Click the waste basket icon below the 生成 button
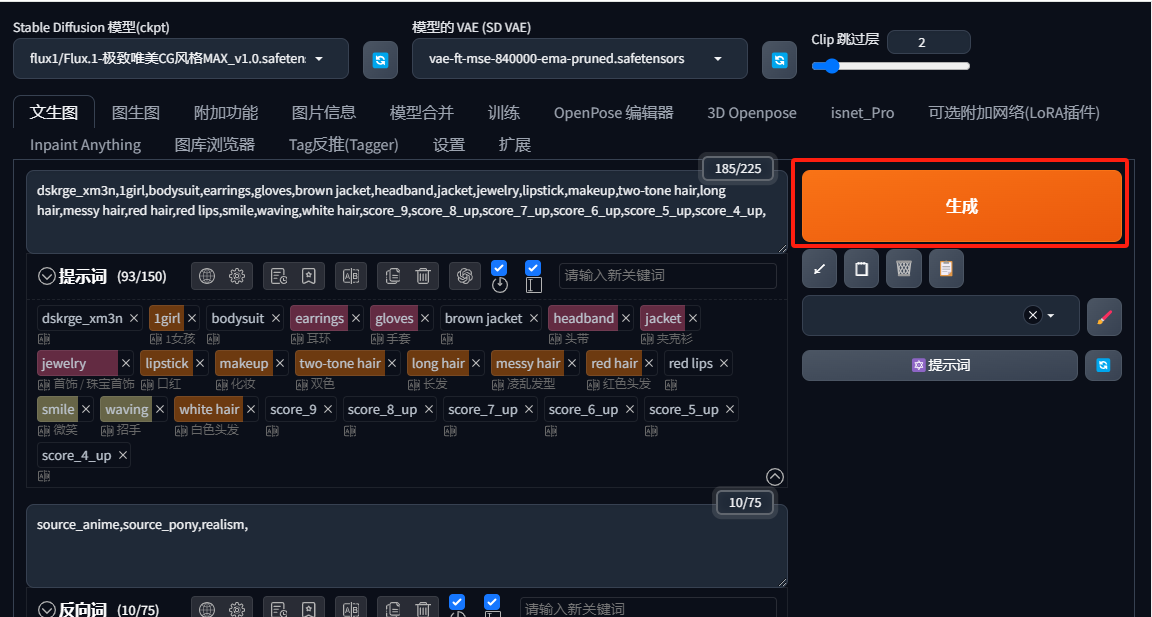The image size is (1152, 617). pos(903,268)
